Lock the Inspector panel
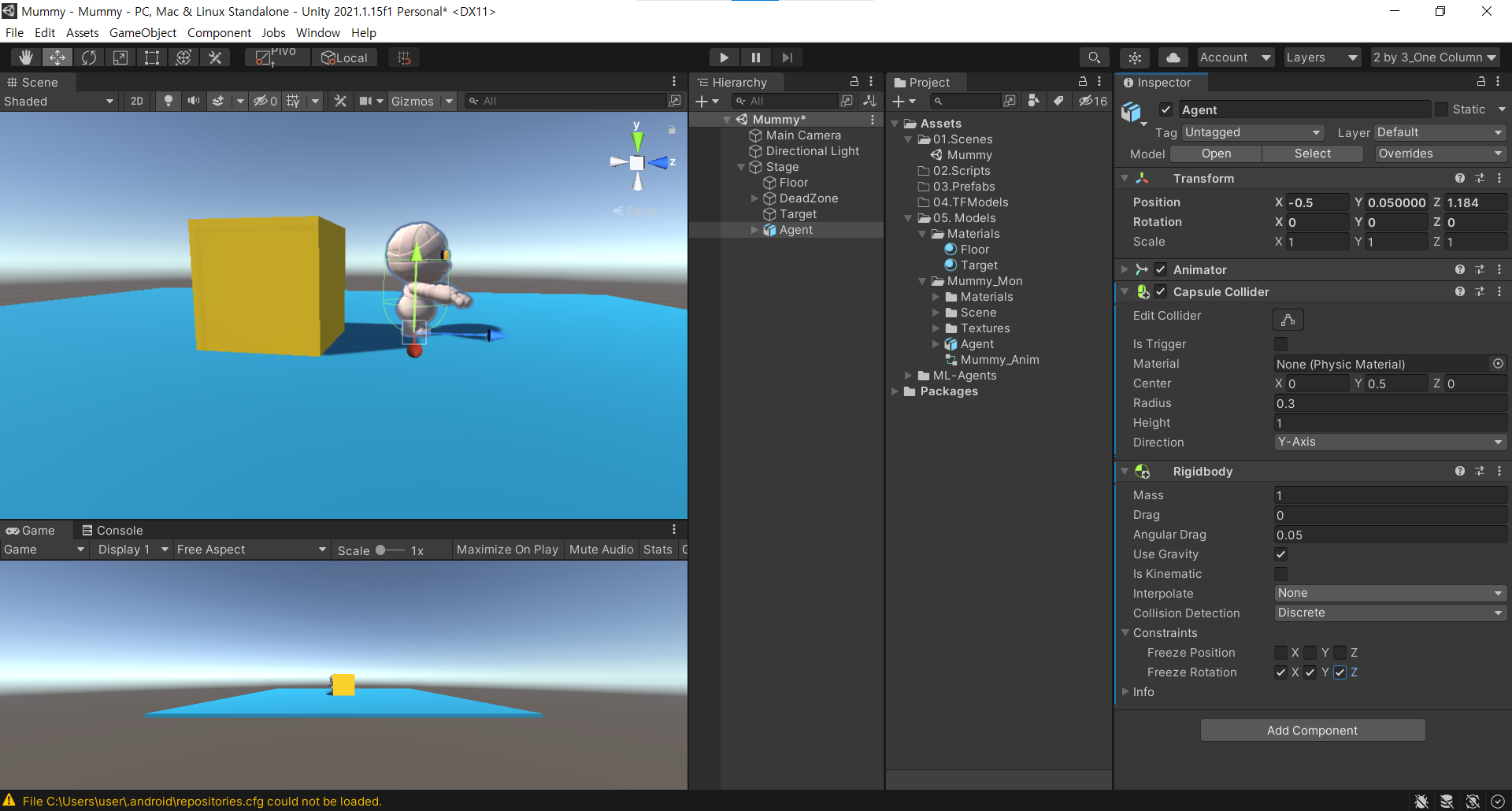Image resolution: width=1512 pixels, height=811 pixels. [1480, 82]
